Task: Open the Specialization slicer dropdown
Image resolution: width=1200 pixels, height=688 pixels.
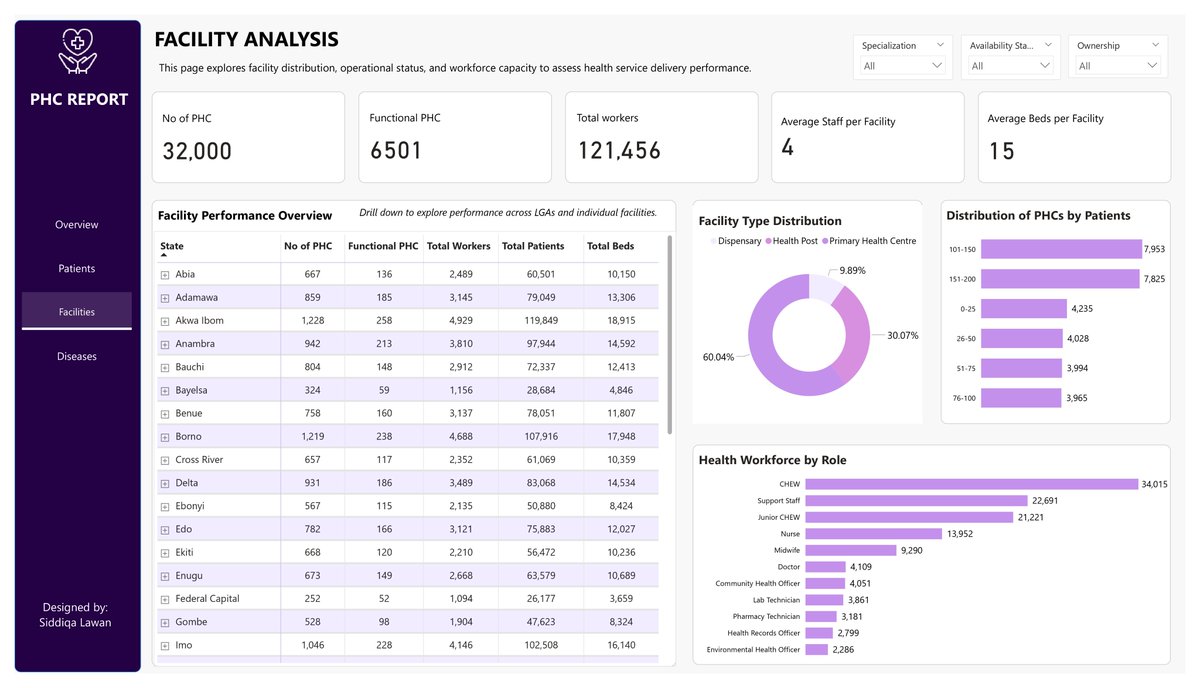Action: [x=902, y=66]
